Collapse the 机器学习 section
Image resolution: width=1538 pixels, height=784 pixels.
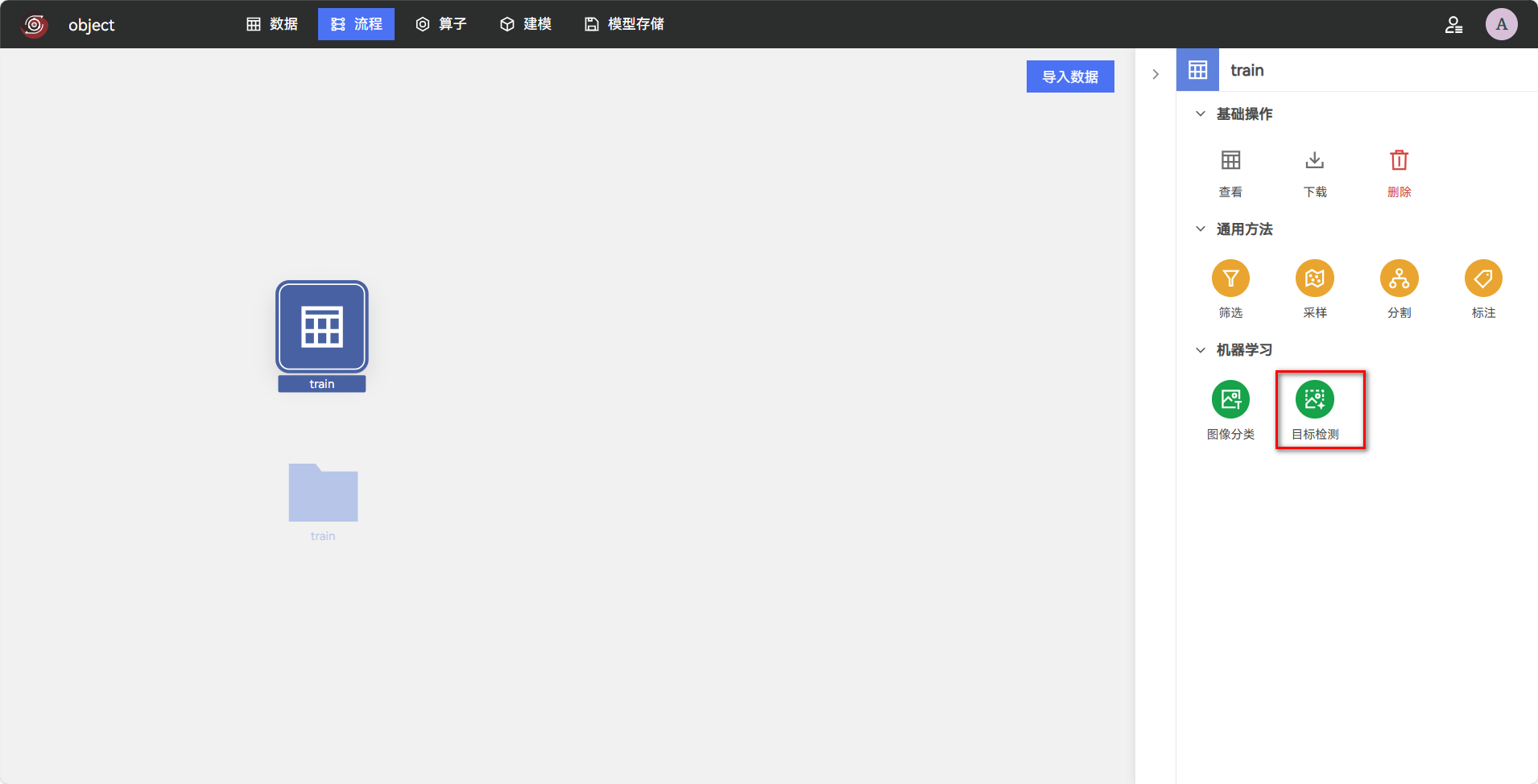point(1201,350)
